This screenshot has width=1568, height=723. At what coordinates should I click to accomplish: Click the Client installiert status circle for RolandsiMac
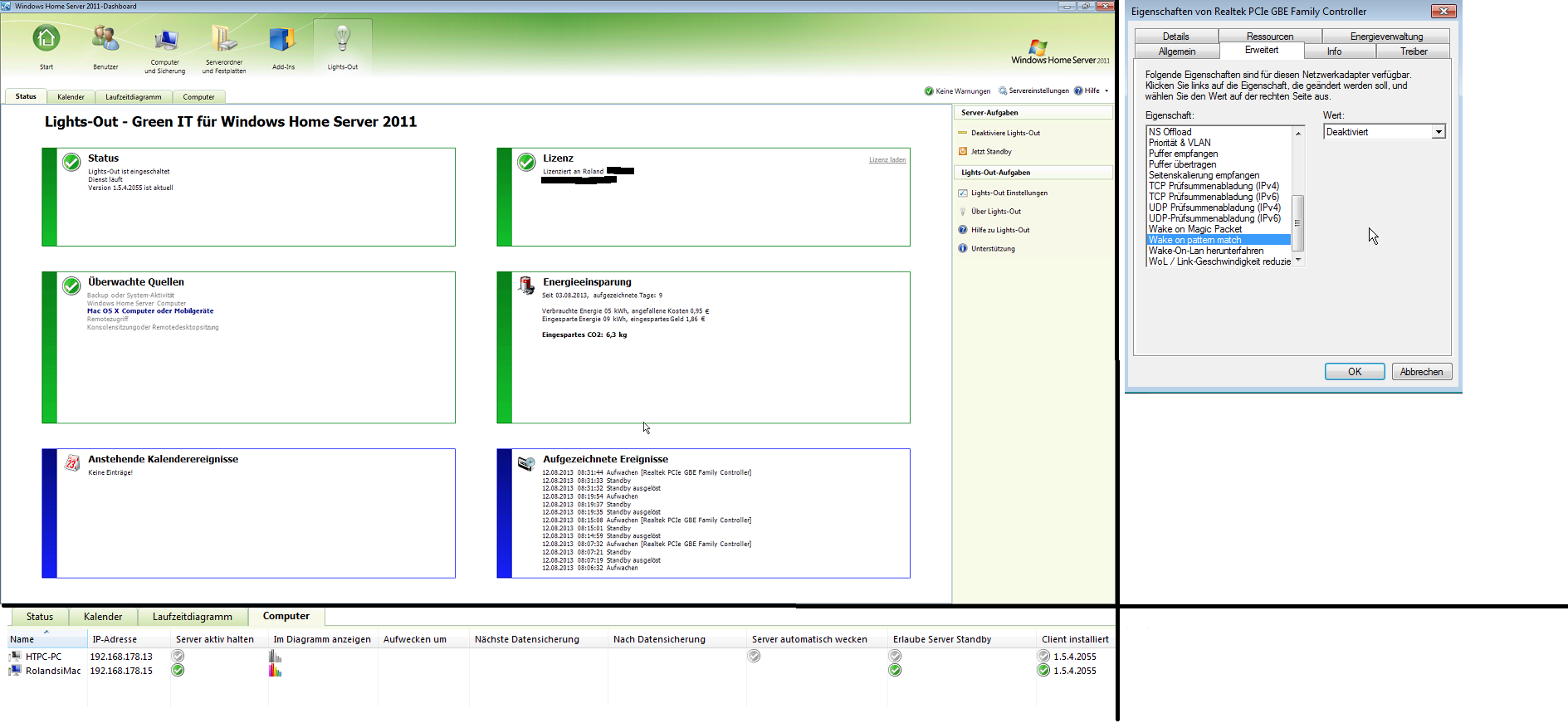pyautogui.click(x=1044, y=671)
